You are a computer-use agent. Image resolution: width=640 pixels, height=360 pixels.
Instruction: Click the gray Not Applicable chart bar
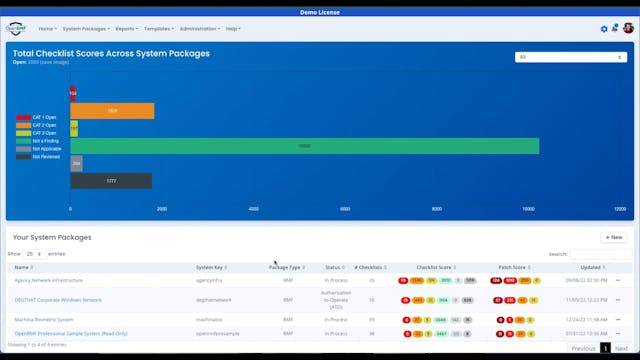[76, 164]
